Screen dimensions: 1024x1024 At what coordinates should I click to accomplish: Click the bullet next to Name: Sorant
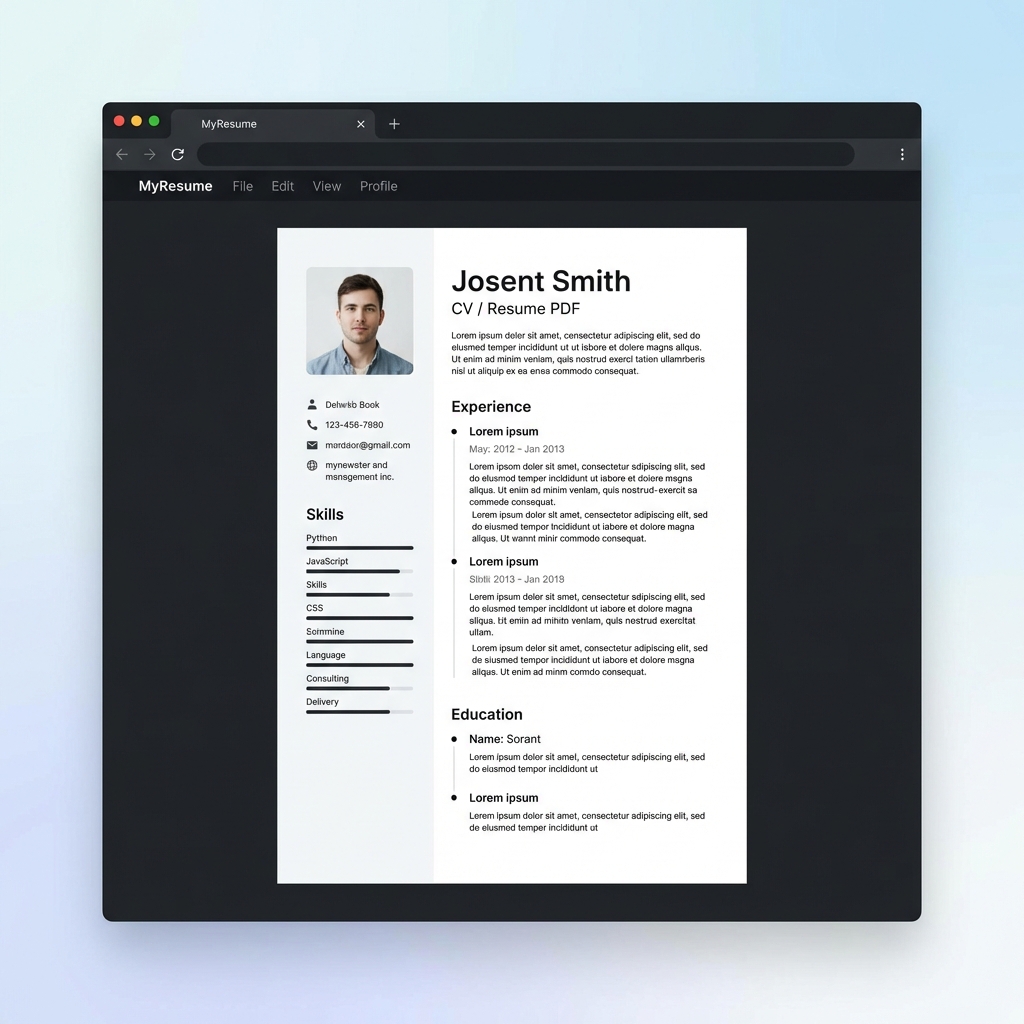tap(456, 739)
